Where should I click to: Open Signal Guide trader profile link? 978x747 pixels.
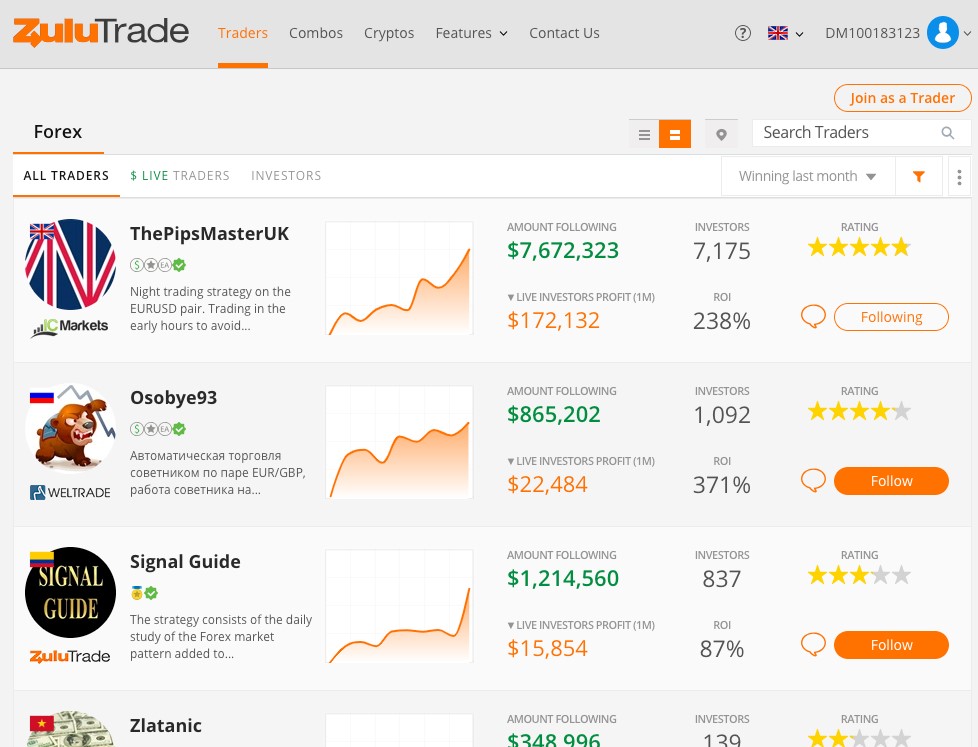(185, 562)
